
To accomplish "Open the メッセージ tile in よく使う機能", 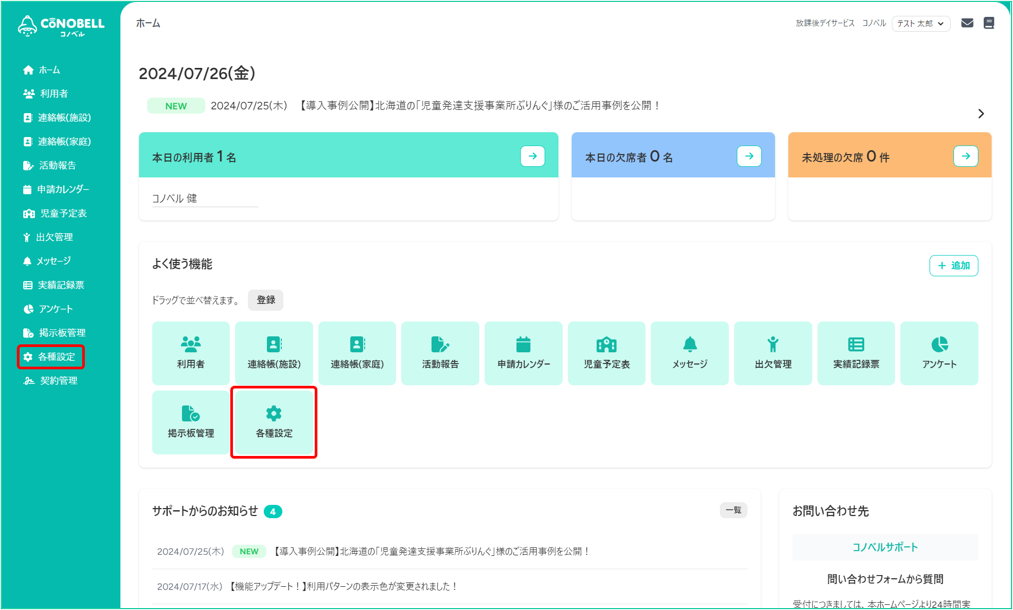I will [x=689, y=353].
